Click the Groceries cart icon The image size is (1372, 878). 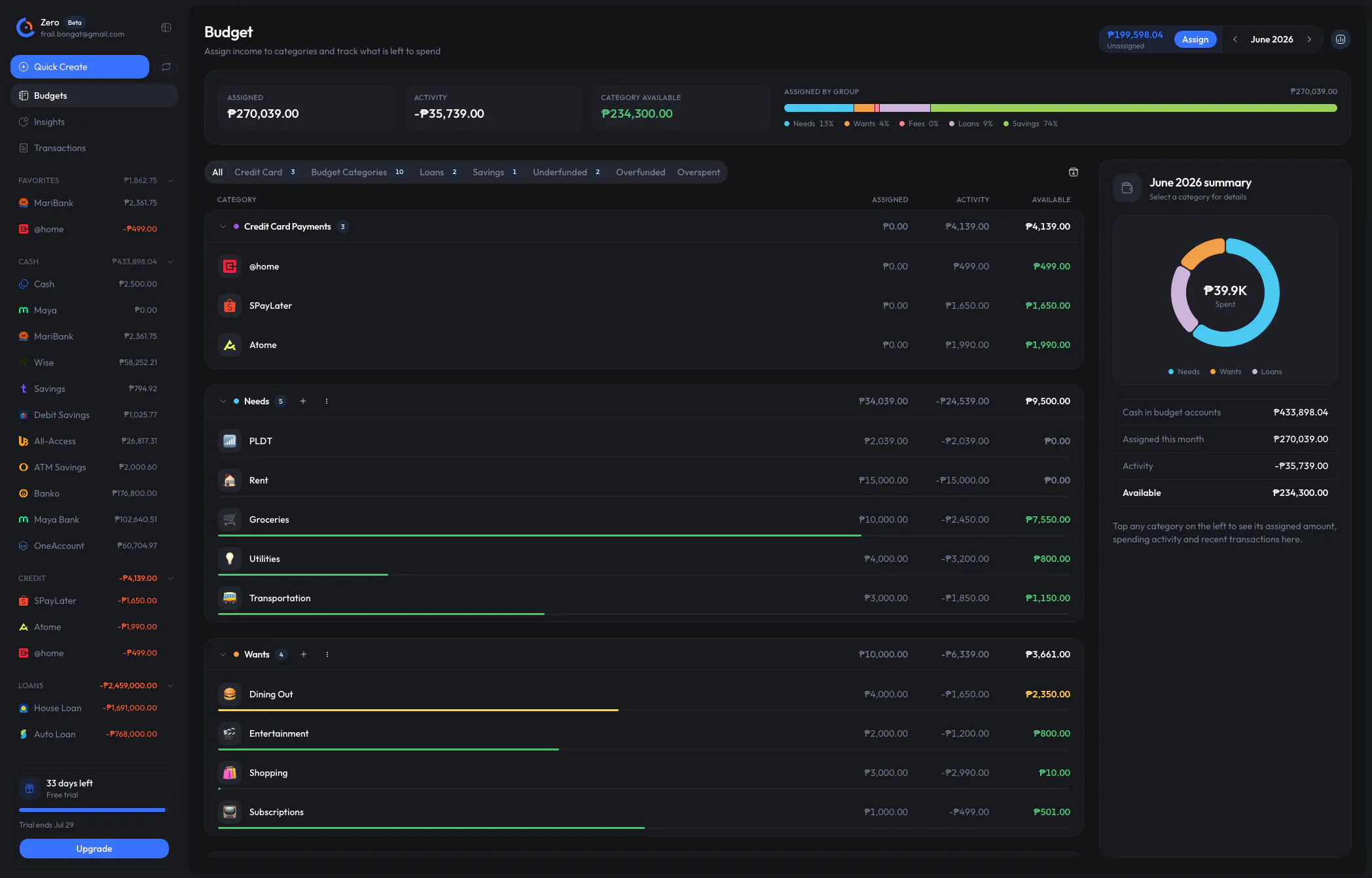click(230, 519)
